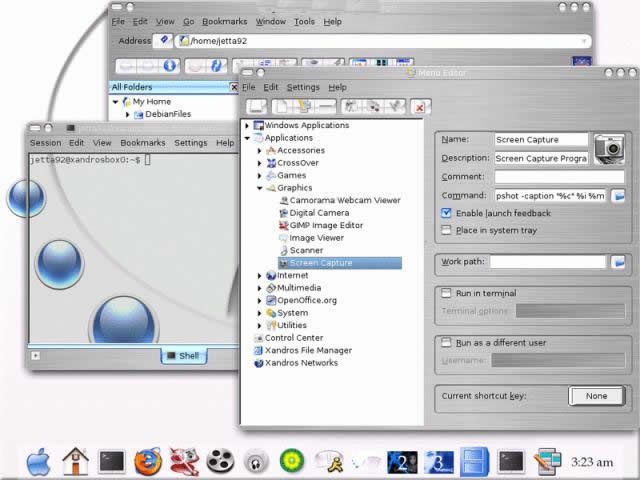Switch to desktop 3 in the dock pager
Viewport: 640px width, 480px height.
[439, 462]
